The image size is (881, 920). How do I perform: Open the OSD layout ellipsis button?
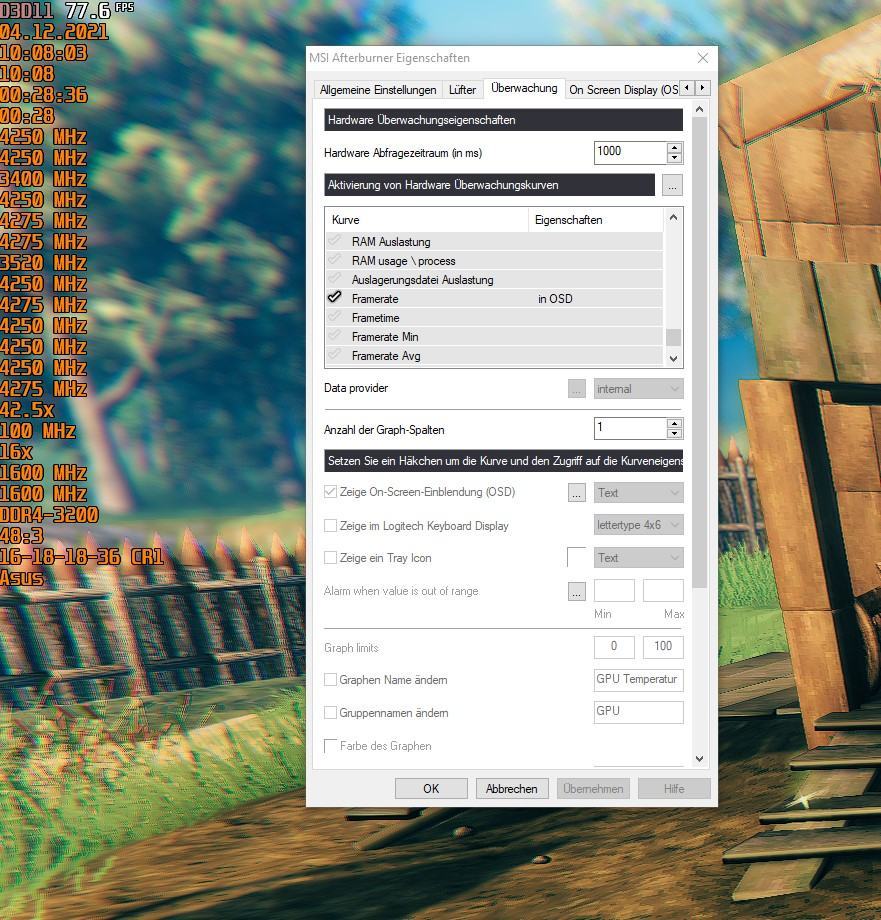click(x=577, y=493)
